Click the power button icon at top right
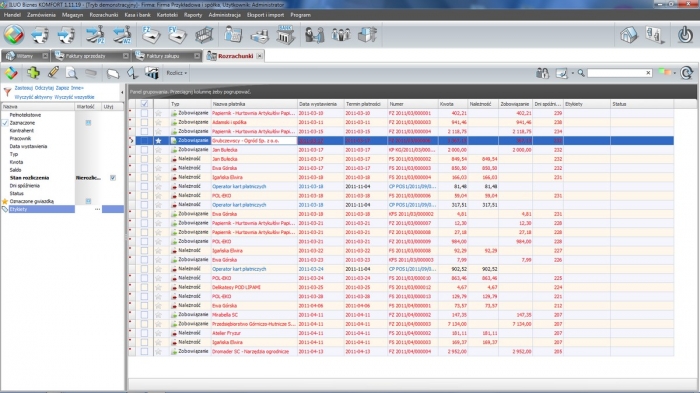 (x=685, y=35)
